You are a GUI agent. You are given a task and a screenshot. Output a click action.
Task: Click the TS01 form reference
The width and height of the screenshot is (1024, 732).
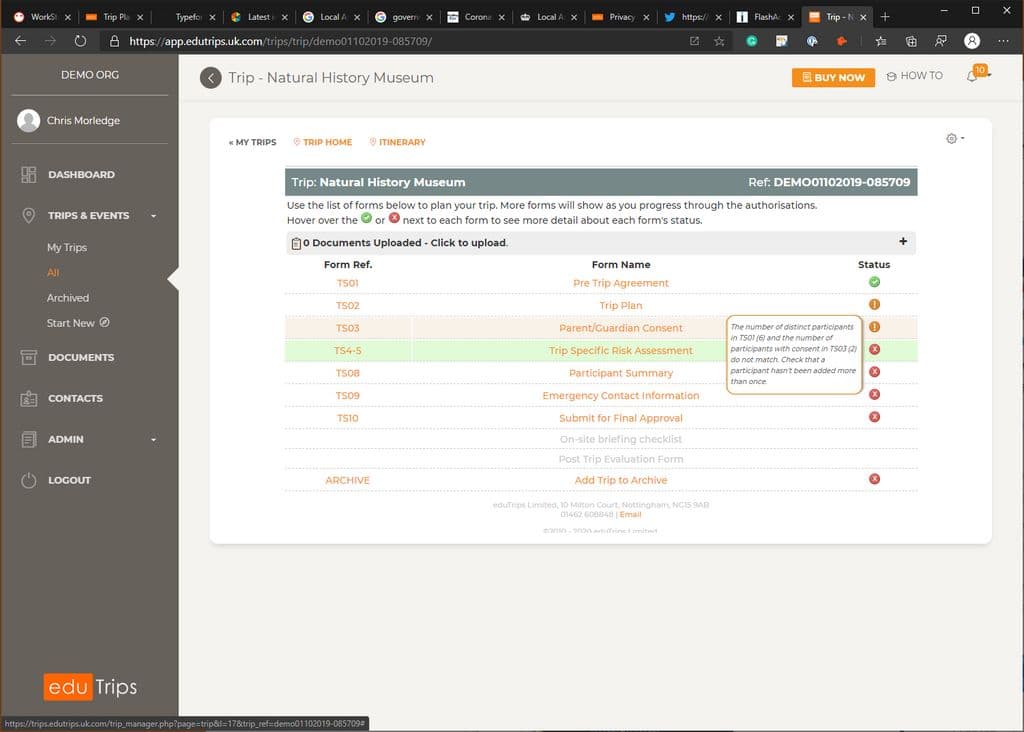click(x=347, y=283)
